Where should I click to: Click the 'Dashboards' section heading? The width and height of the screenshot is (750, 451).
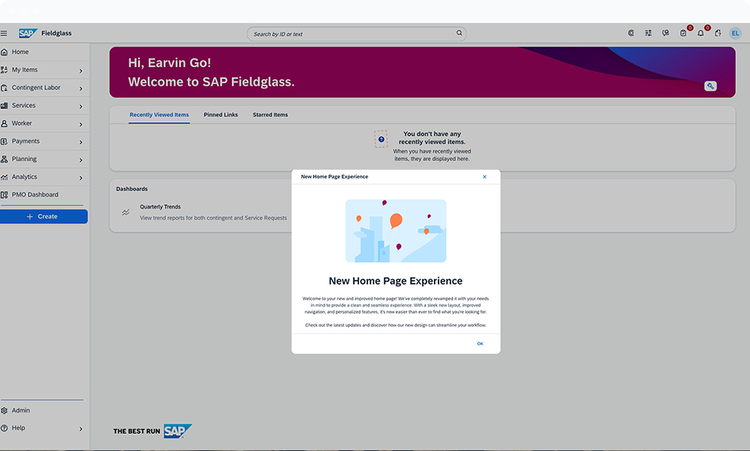pos(132,189)
